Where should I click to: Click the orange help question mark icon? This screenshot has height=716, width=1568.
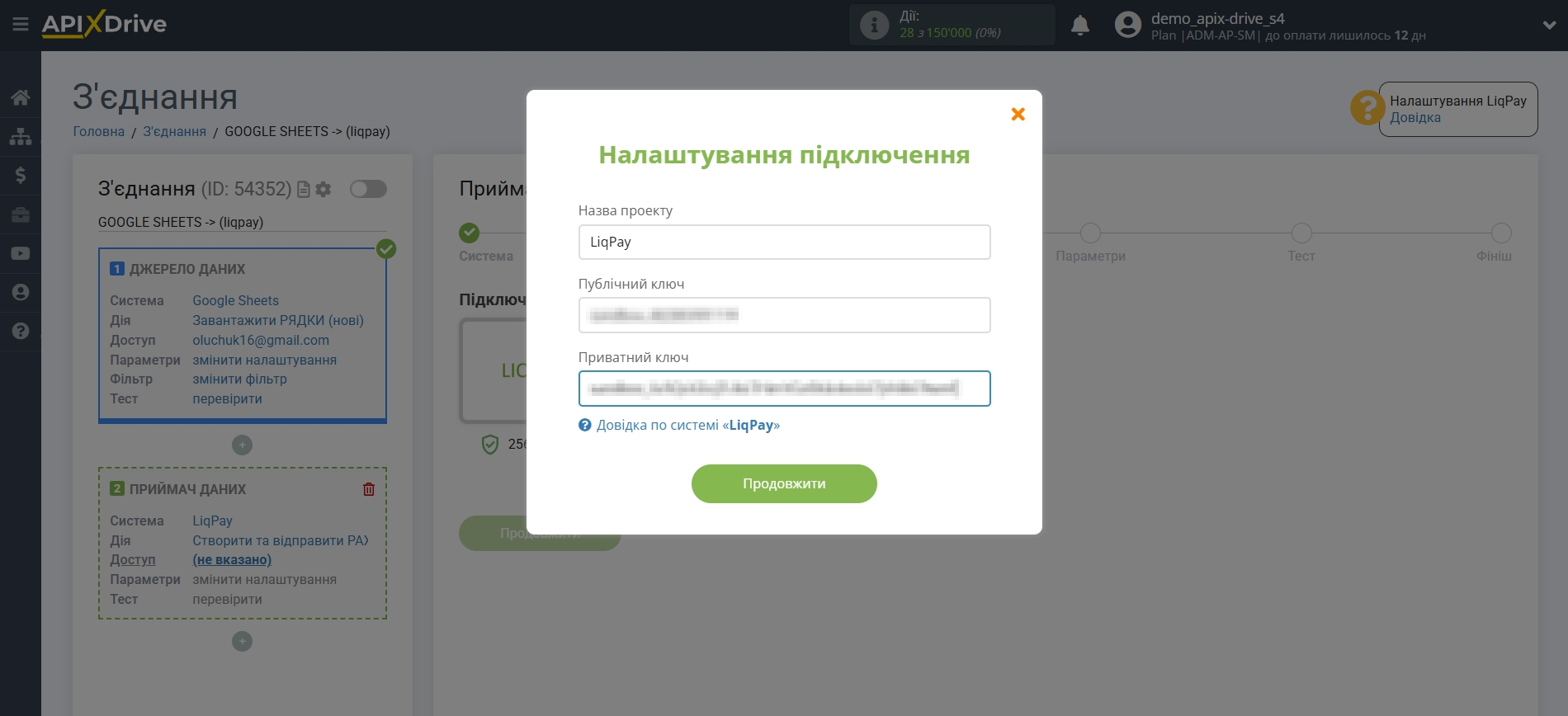(1367, 108)
